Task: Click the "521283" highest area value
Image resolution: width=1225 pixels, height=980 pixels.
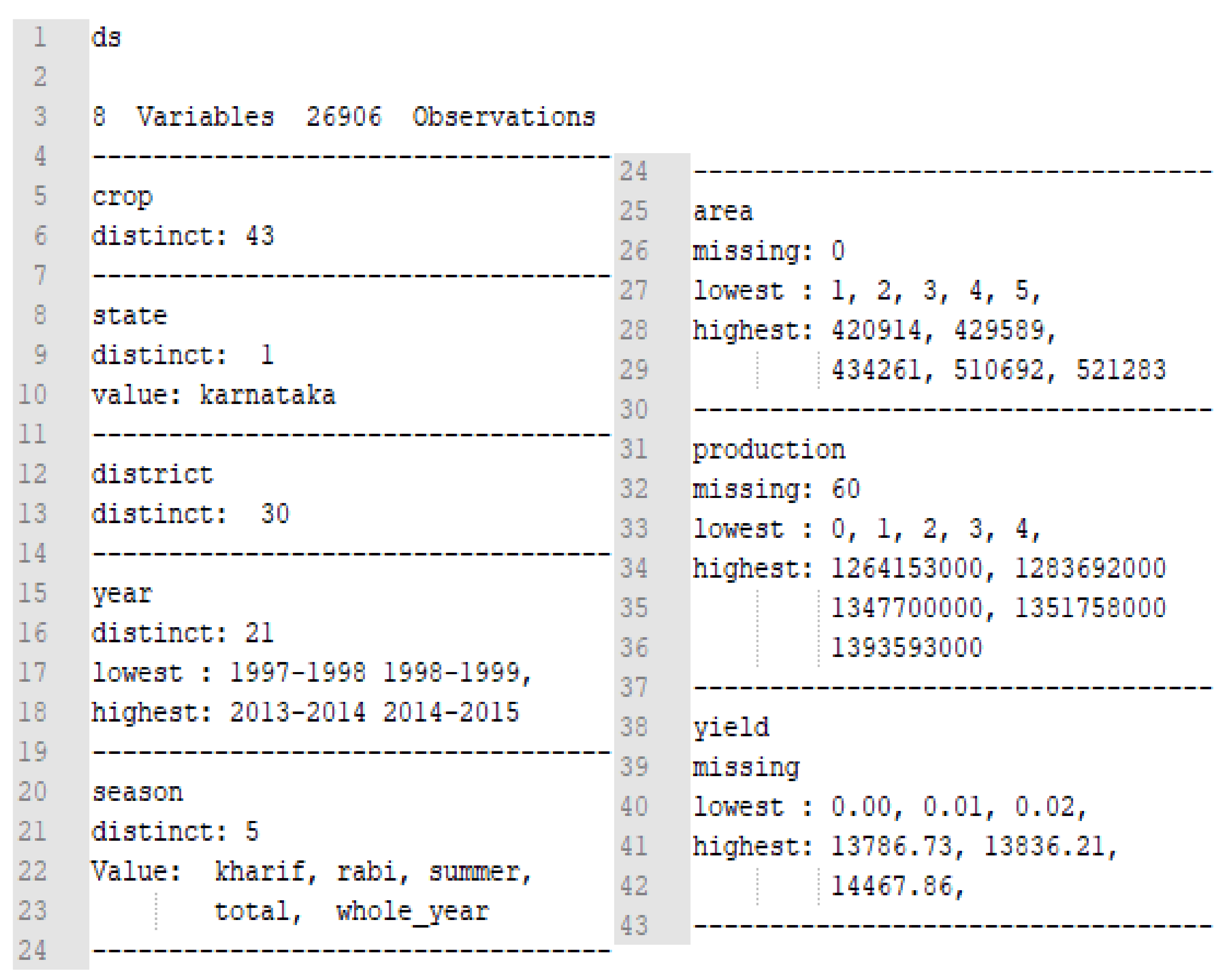Action: pyautogui.click(x=1121, y=370)
